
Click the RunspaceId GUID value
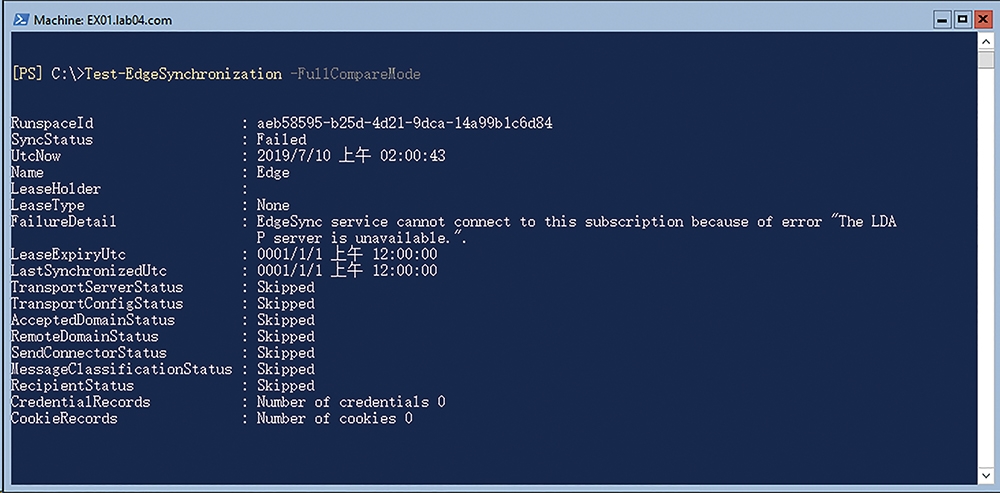(404, 123)
